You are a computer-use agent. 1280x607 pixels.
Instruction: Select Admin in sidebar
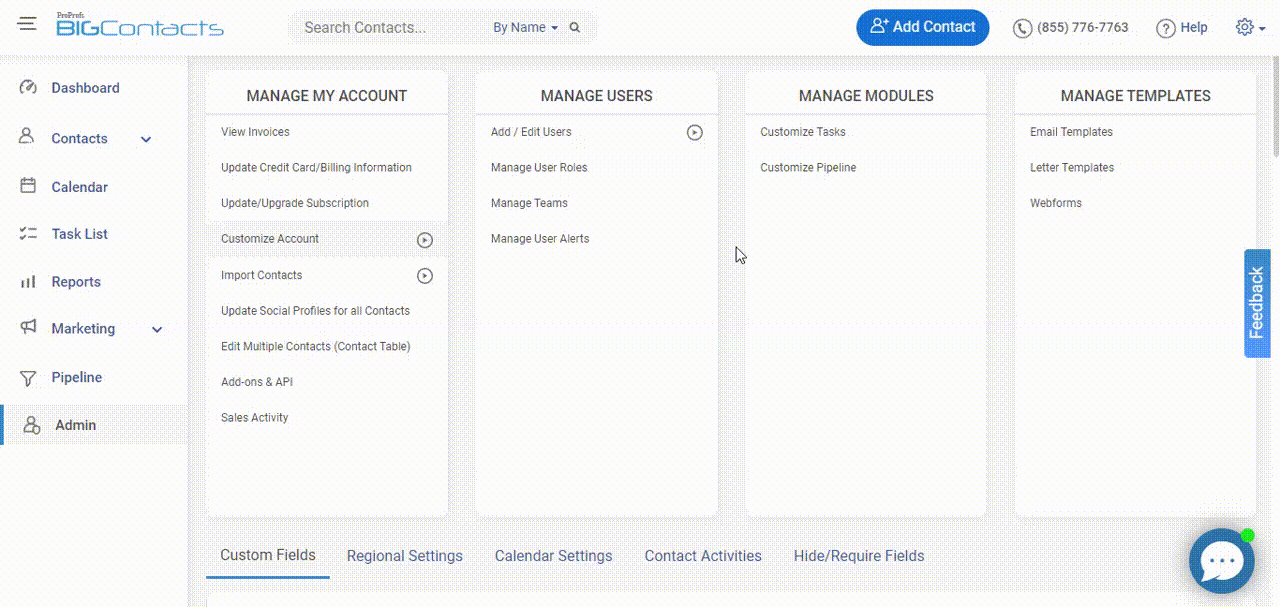pyautogui.click(x=93, y=425)
